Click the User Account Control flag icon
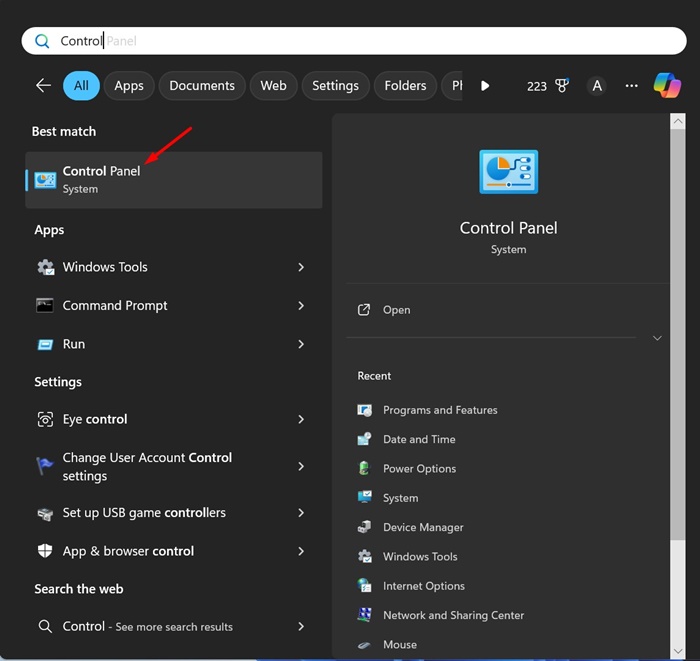700x661 pixels. pos(45,466)
